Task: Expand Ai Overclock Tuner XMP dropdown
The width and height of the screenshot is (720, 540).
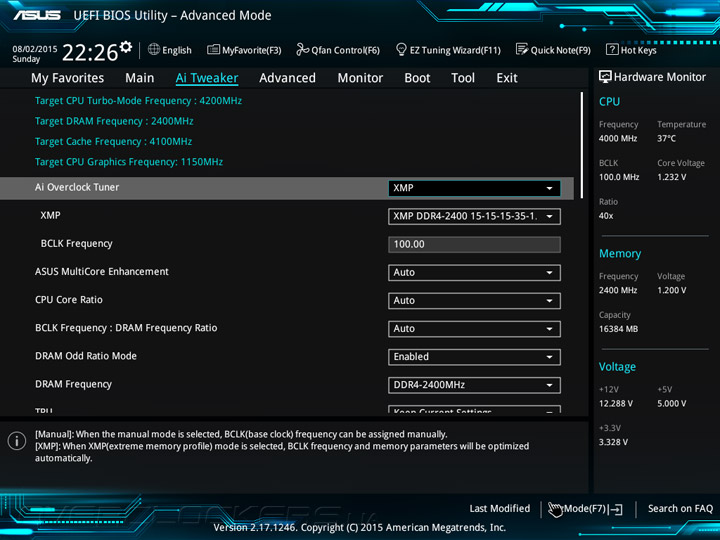Action: (x=474, y=188)
